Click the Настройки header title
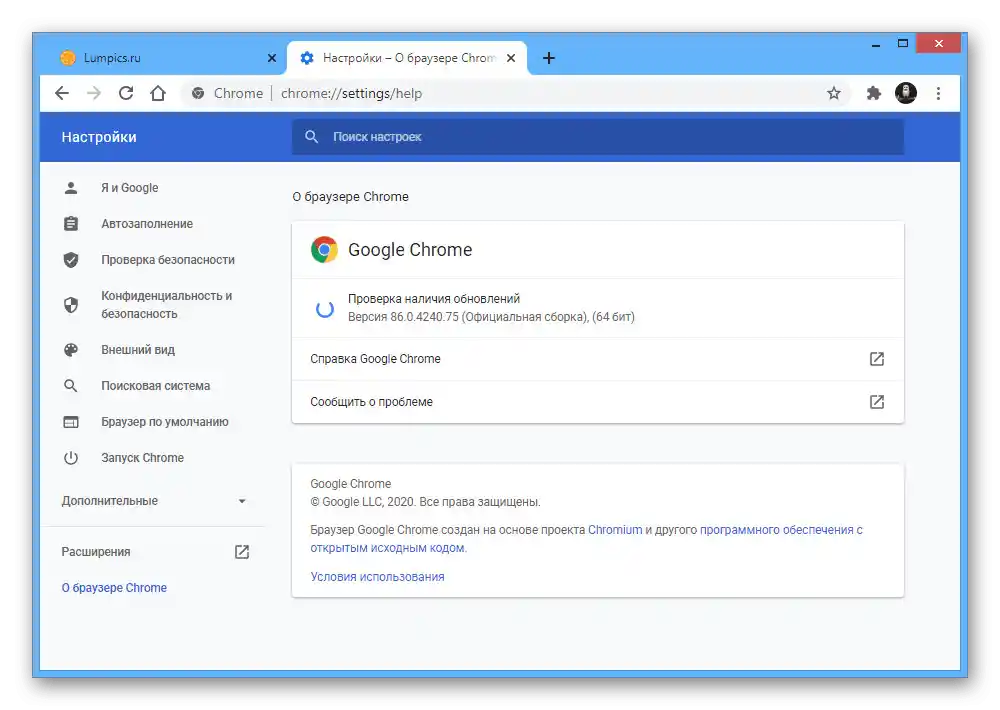The image size is (1000, 710). point(99,137)
